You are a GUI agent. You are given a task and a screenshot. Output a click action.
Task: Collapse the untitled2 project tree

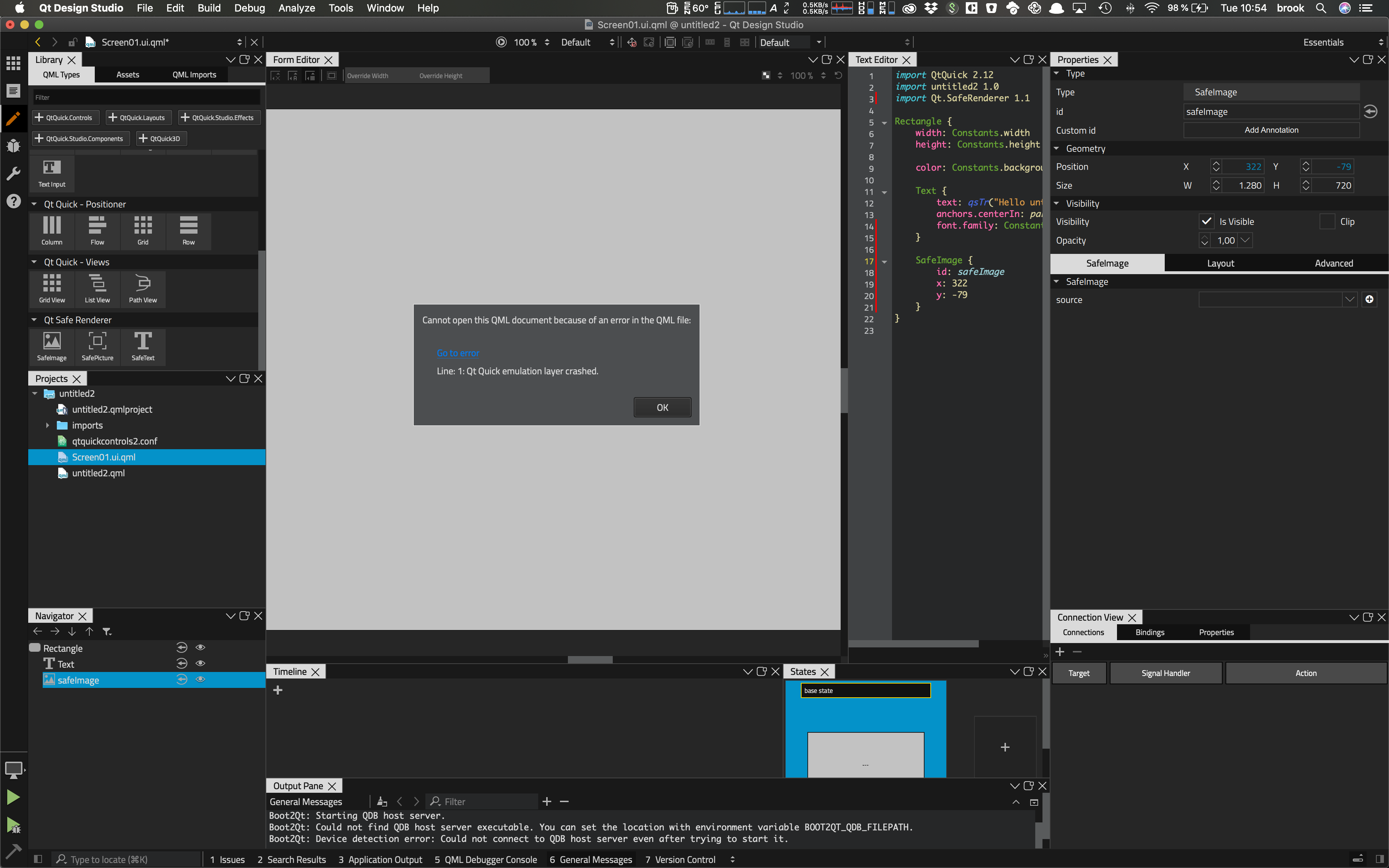point(34,393)
